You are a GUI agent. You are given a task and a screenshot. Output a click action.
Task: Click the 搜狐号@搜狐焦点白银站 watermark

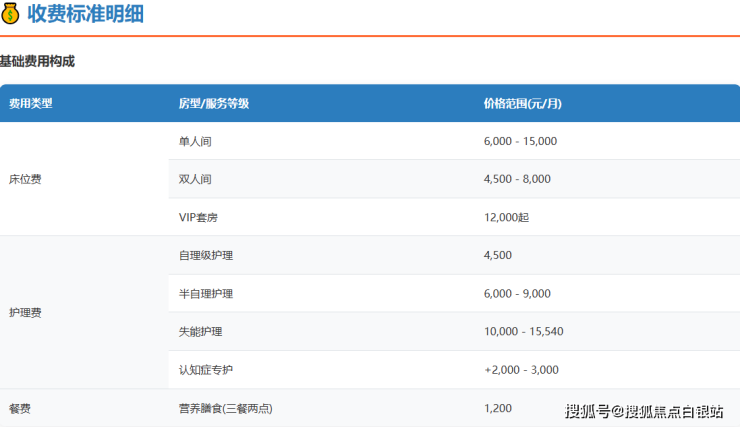(x=645, y=411)
